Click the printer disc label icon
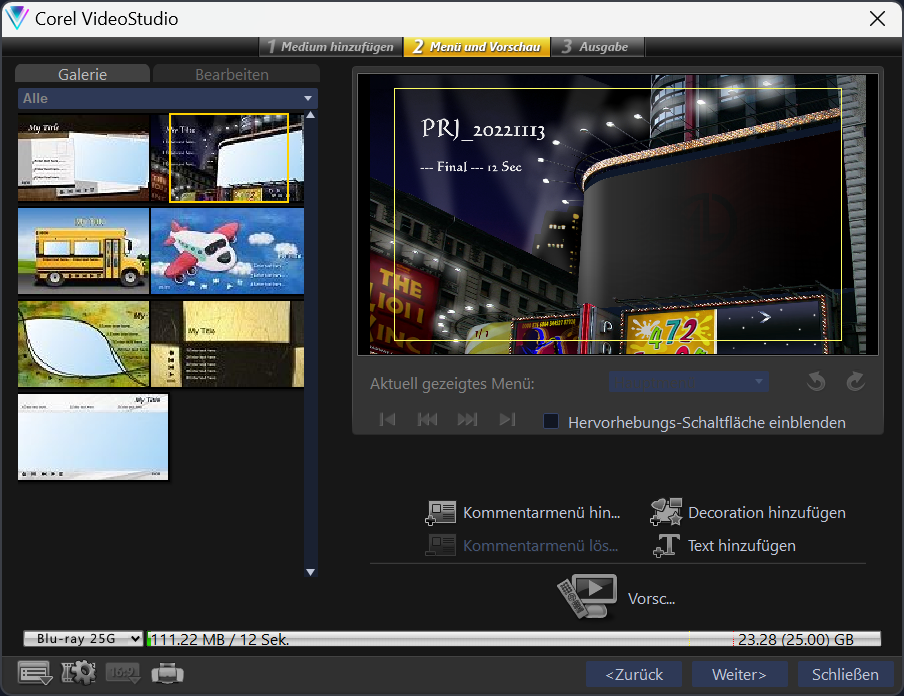The image size is (904, 696). point(167,673)
